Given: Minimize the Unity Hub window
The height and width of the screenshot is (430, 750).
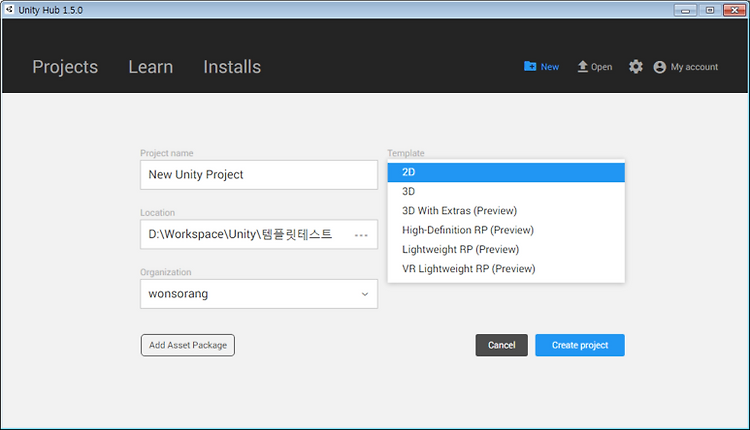Looking at the screenshot, I should click(685, 10).
